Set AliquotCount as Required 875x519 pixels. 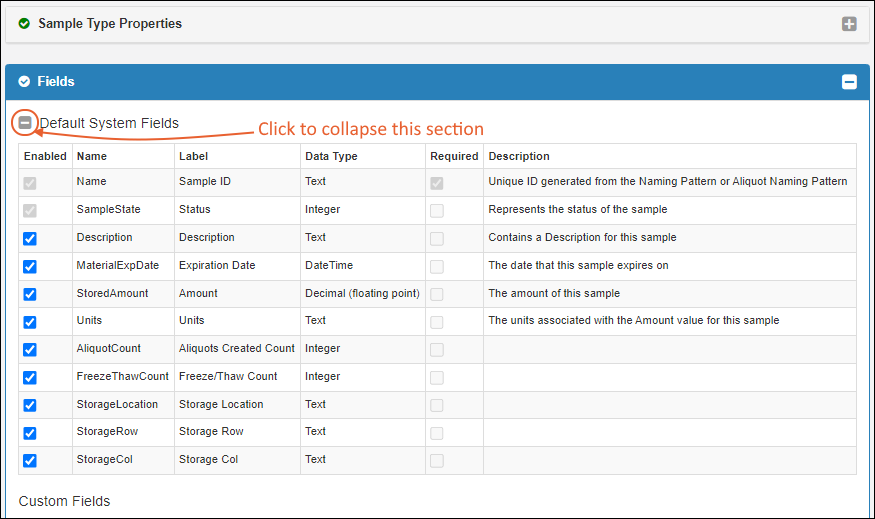click(437, 350)
